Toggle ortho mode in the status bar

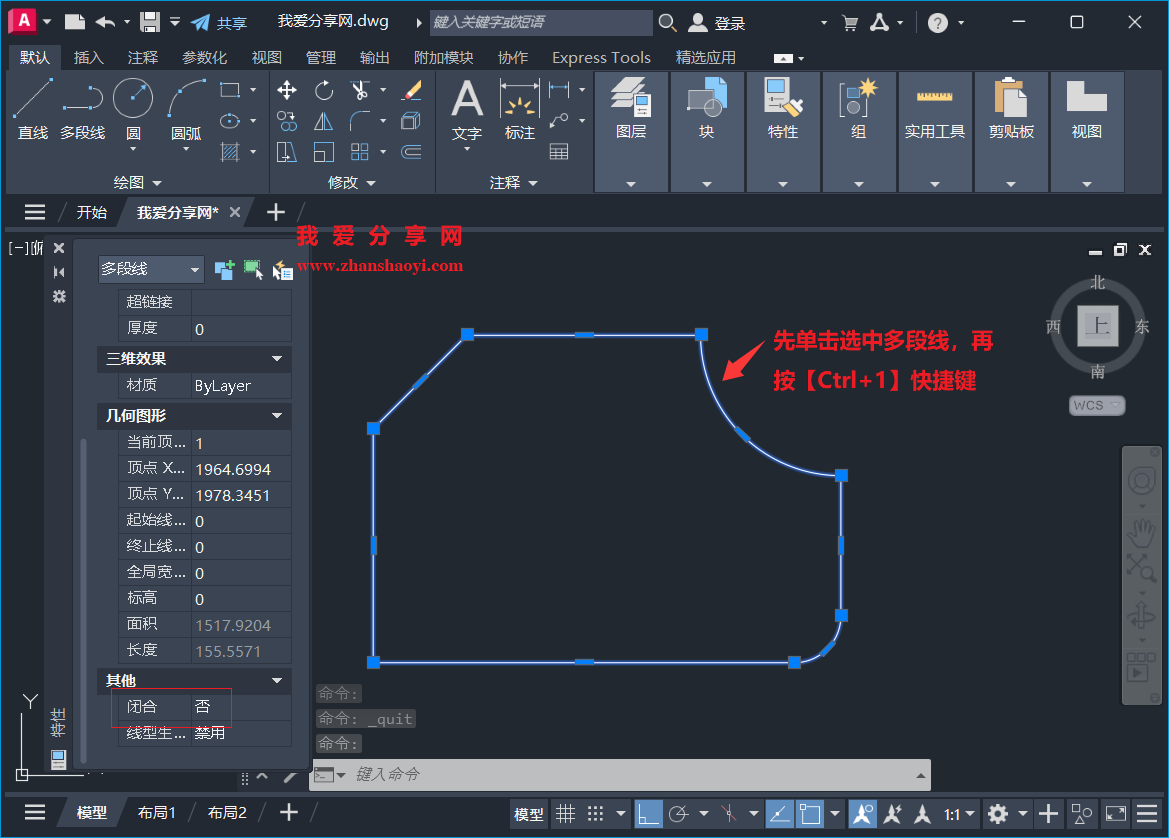point(650,813)
